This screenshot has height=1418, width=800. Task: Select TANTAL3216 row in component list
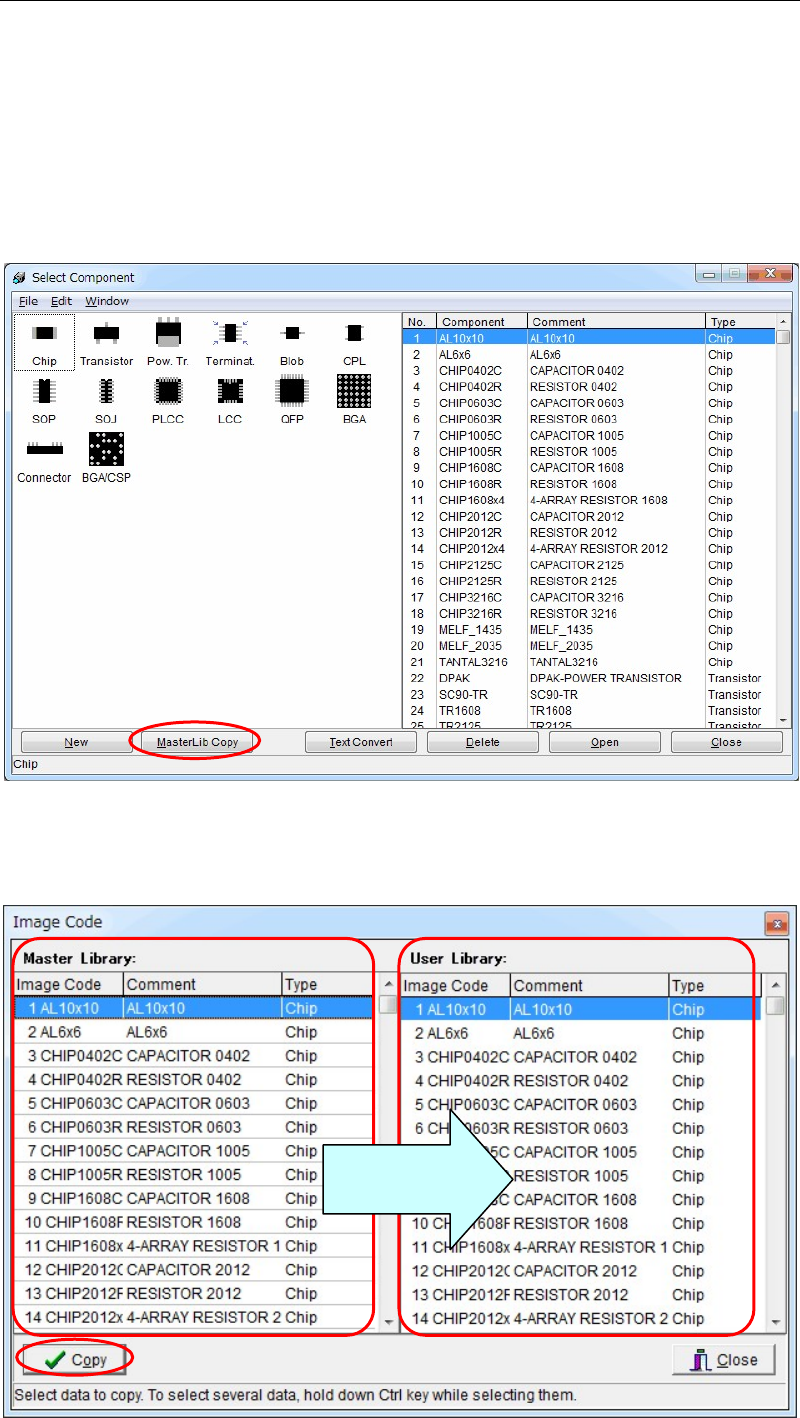click(x=590, y=662)
